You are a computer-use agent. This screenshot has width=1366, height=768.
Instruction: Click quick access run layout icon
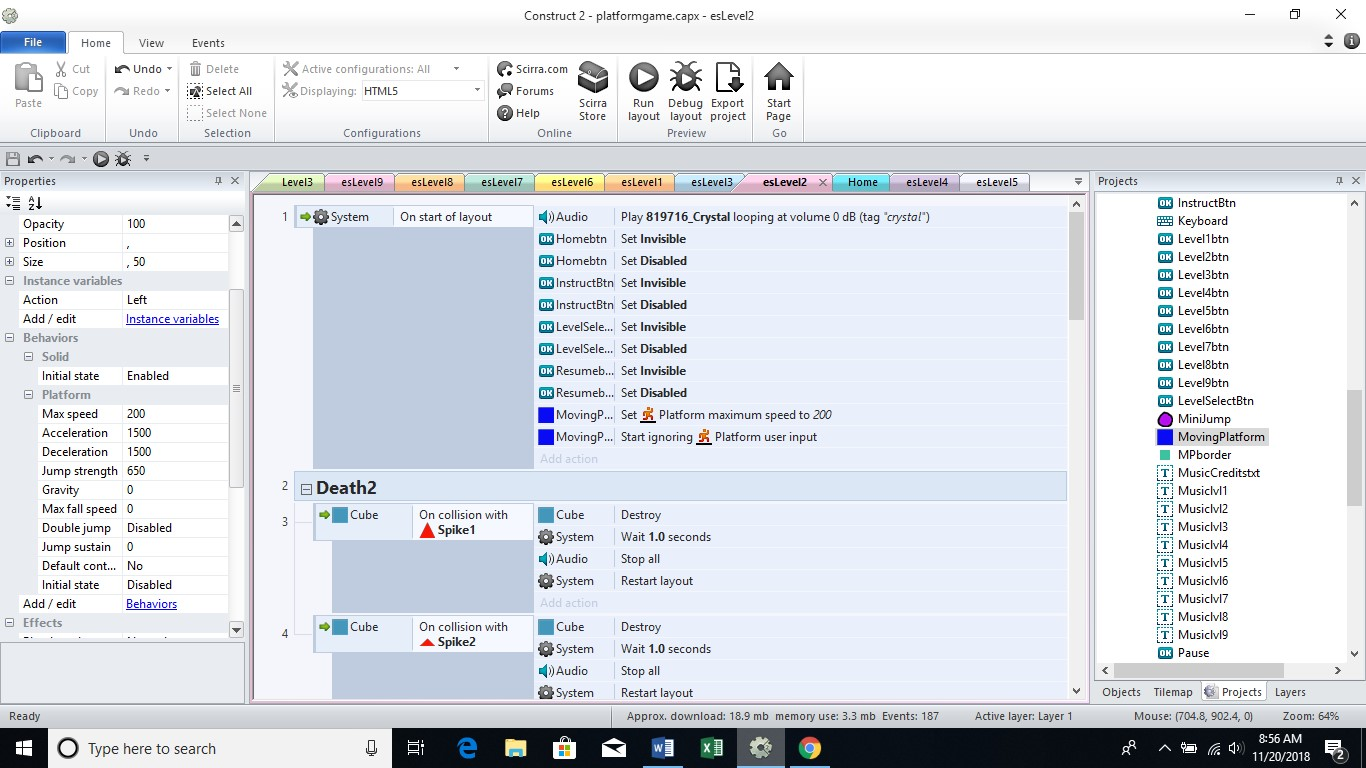coord(101,159)
